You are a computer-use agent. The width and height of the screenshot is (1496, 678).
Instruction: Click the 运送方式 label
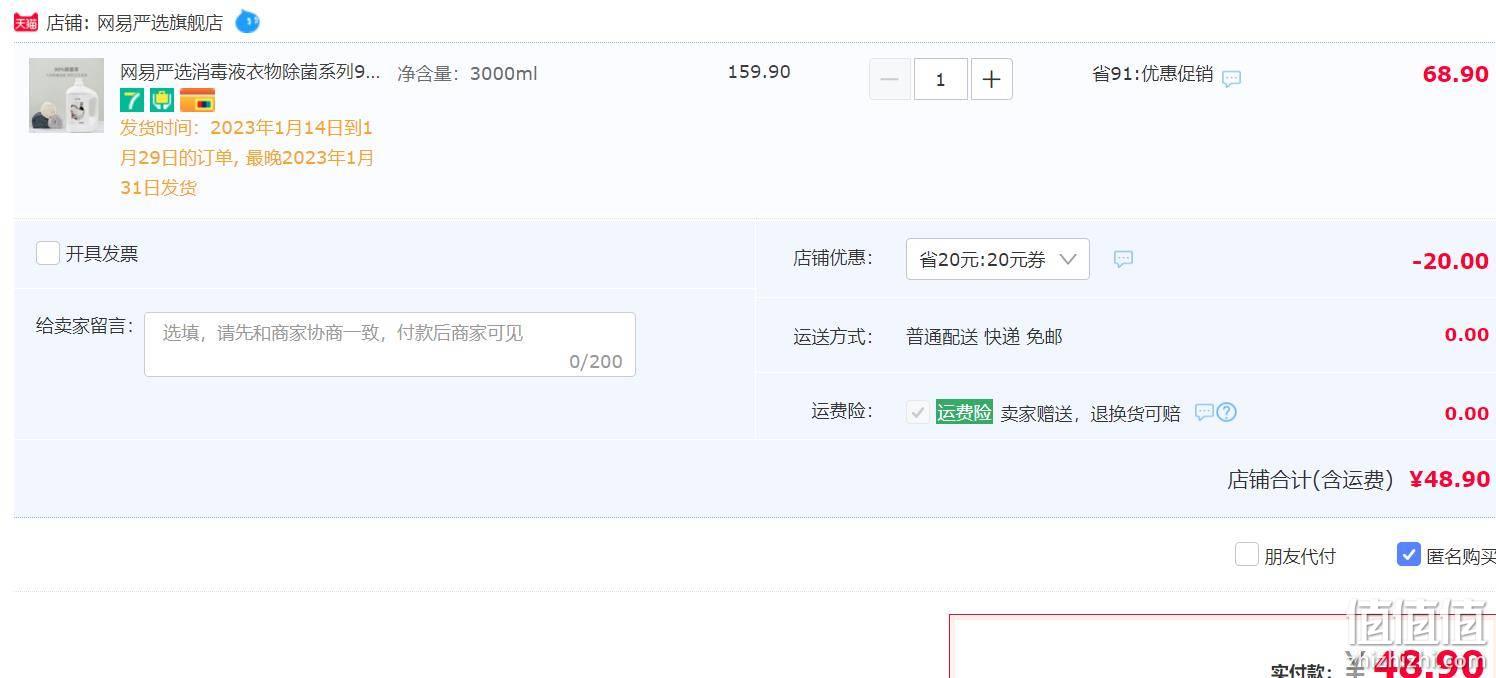point(833,337)
